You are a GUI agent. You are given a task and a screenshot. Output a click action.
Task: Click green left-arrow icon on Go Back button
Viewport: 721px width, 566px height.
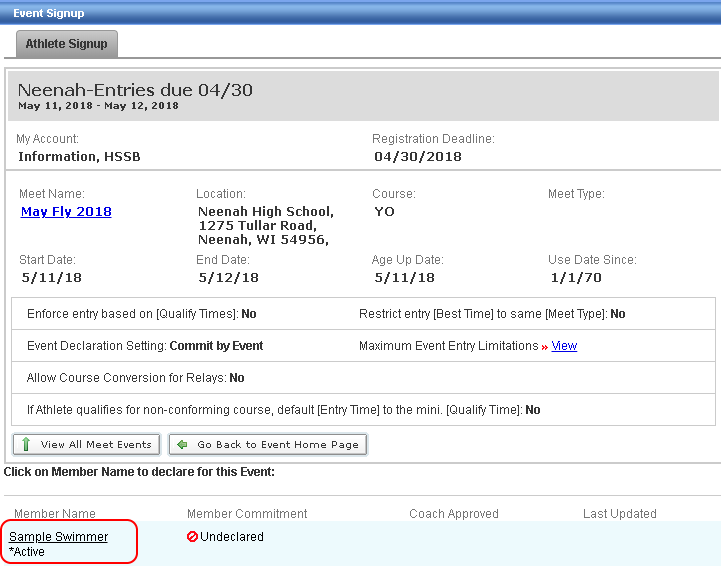pyautogui.click(x=182, y=444)
